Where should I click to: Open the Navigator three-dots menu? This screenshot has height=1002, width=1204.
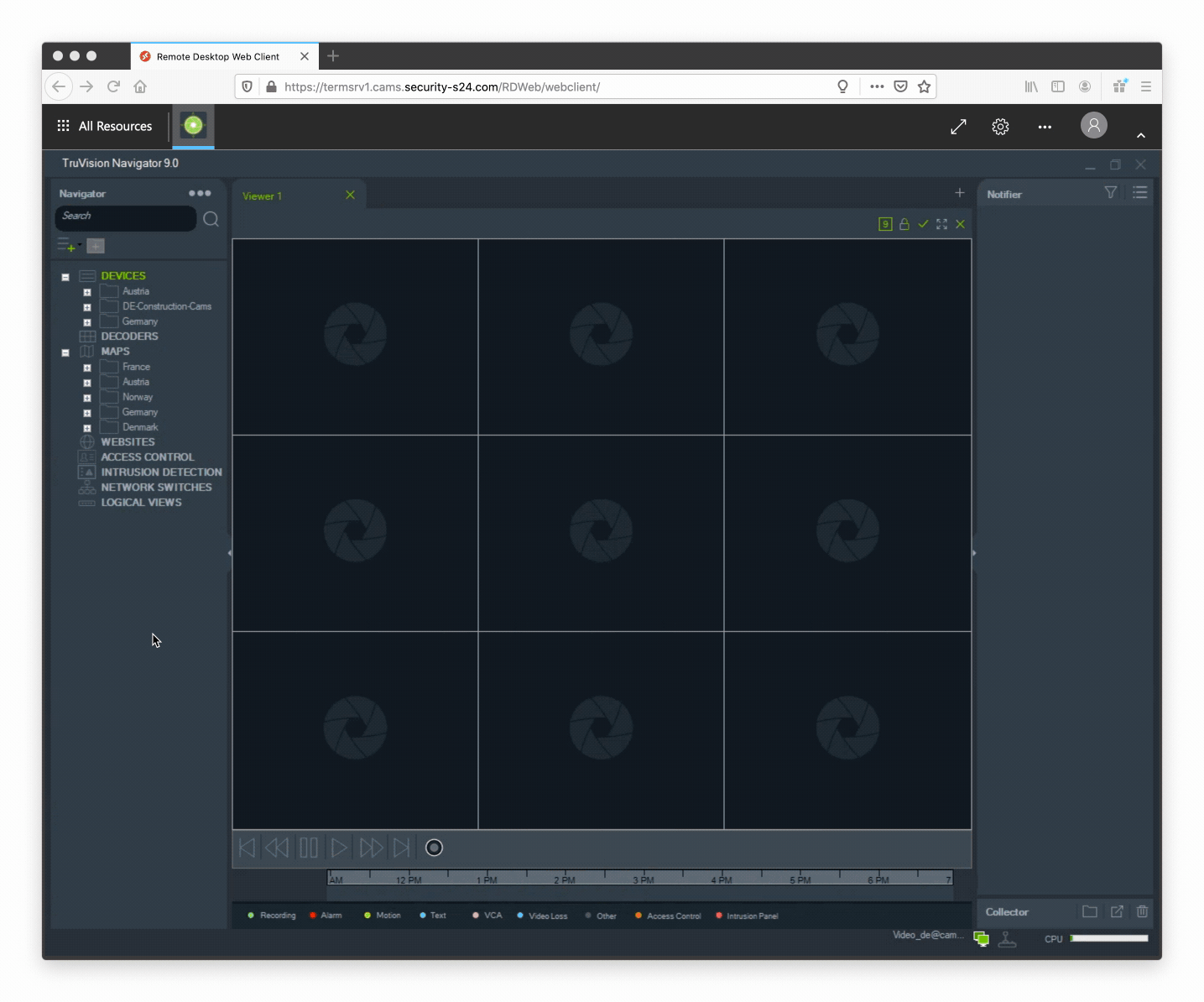(200, 193)
